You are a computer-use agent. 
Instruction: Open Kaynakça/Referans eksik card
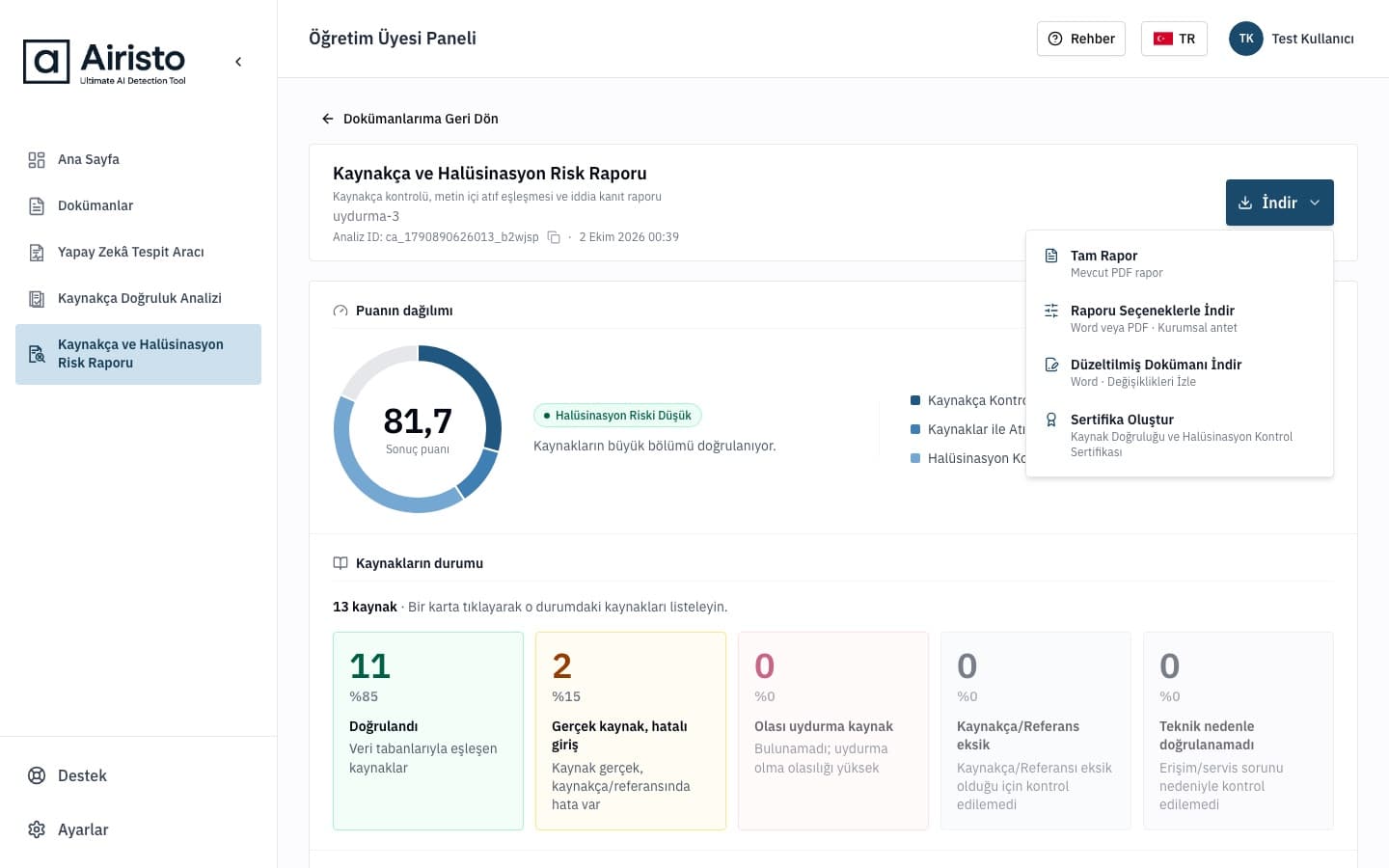(x=1036, y=731)
